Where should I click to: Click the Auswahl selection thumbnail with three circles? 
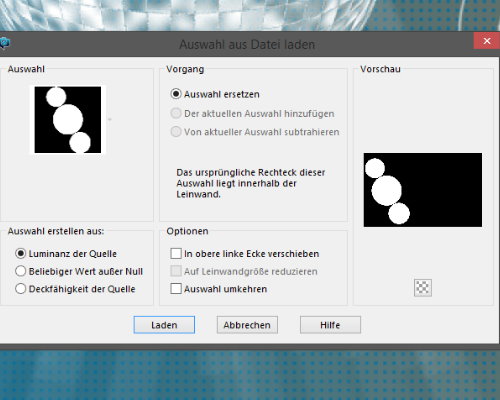(x=68, y=120)
